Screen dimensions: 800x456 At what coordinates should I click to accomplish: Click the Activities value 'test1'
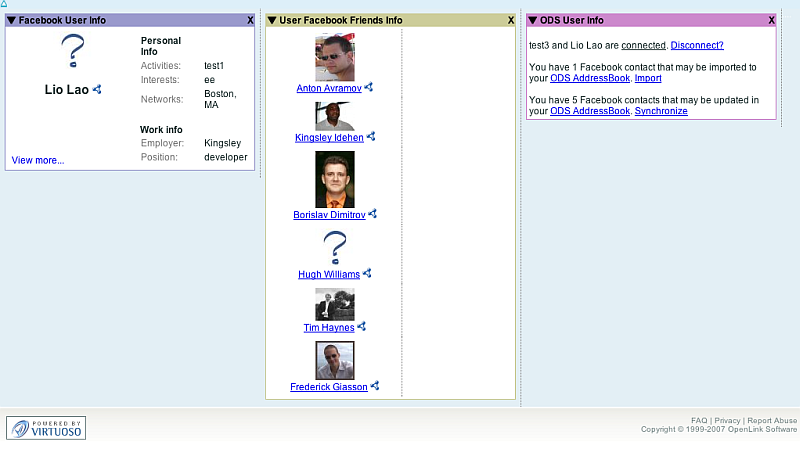click(x=214, y=66)
